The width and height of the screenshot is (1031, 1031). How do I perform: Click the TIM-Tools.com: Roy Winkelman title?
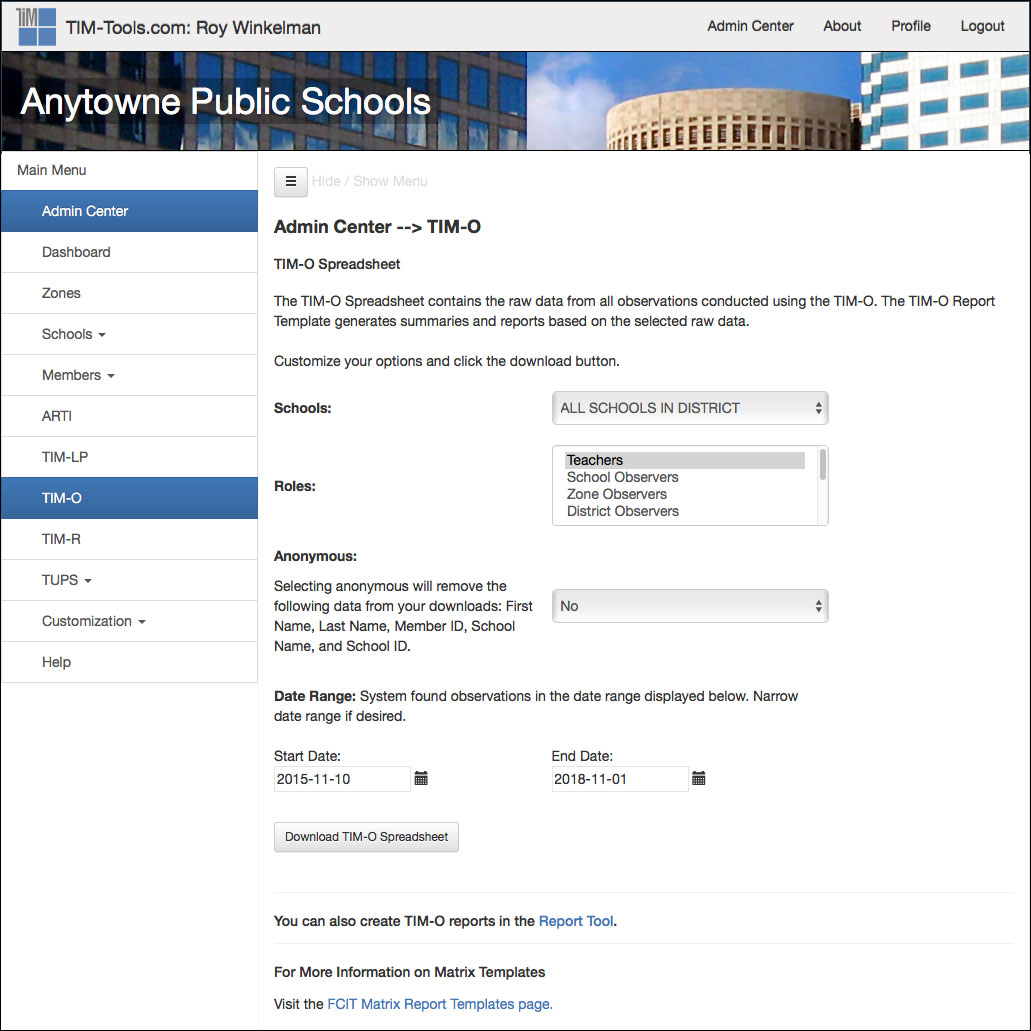(x=193, y=28)
